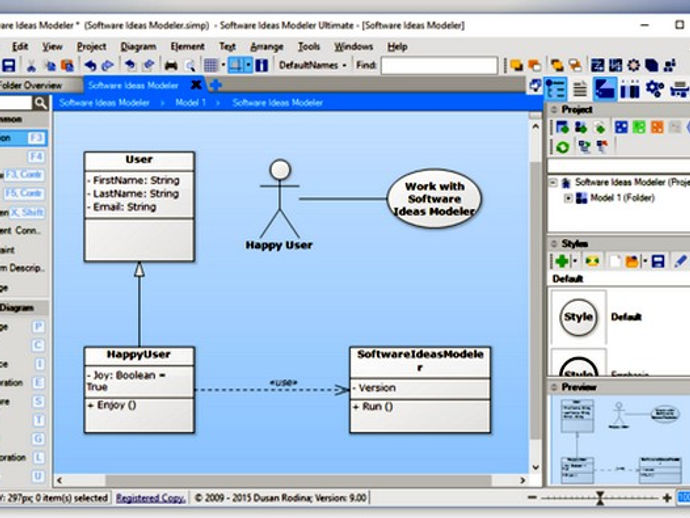This screenshot has height=518, width=690.
Task: Toggle the highlighted snap/alignment toolbar button
Action: pos(236,66)
